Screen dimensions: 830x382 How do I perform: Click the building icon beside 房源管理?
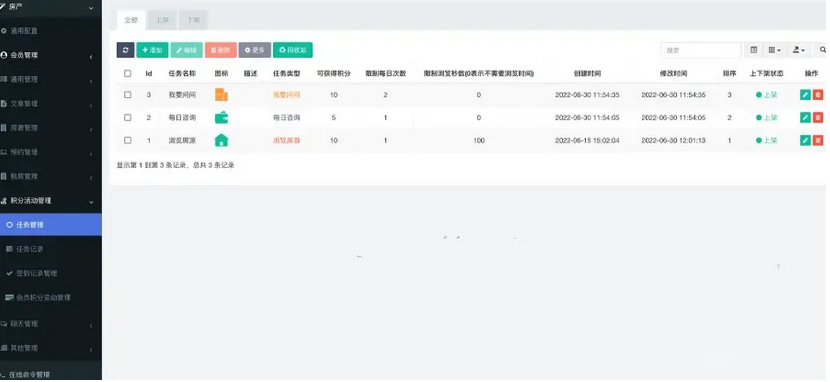[4, 128]
